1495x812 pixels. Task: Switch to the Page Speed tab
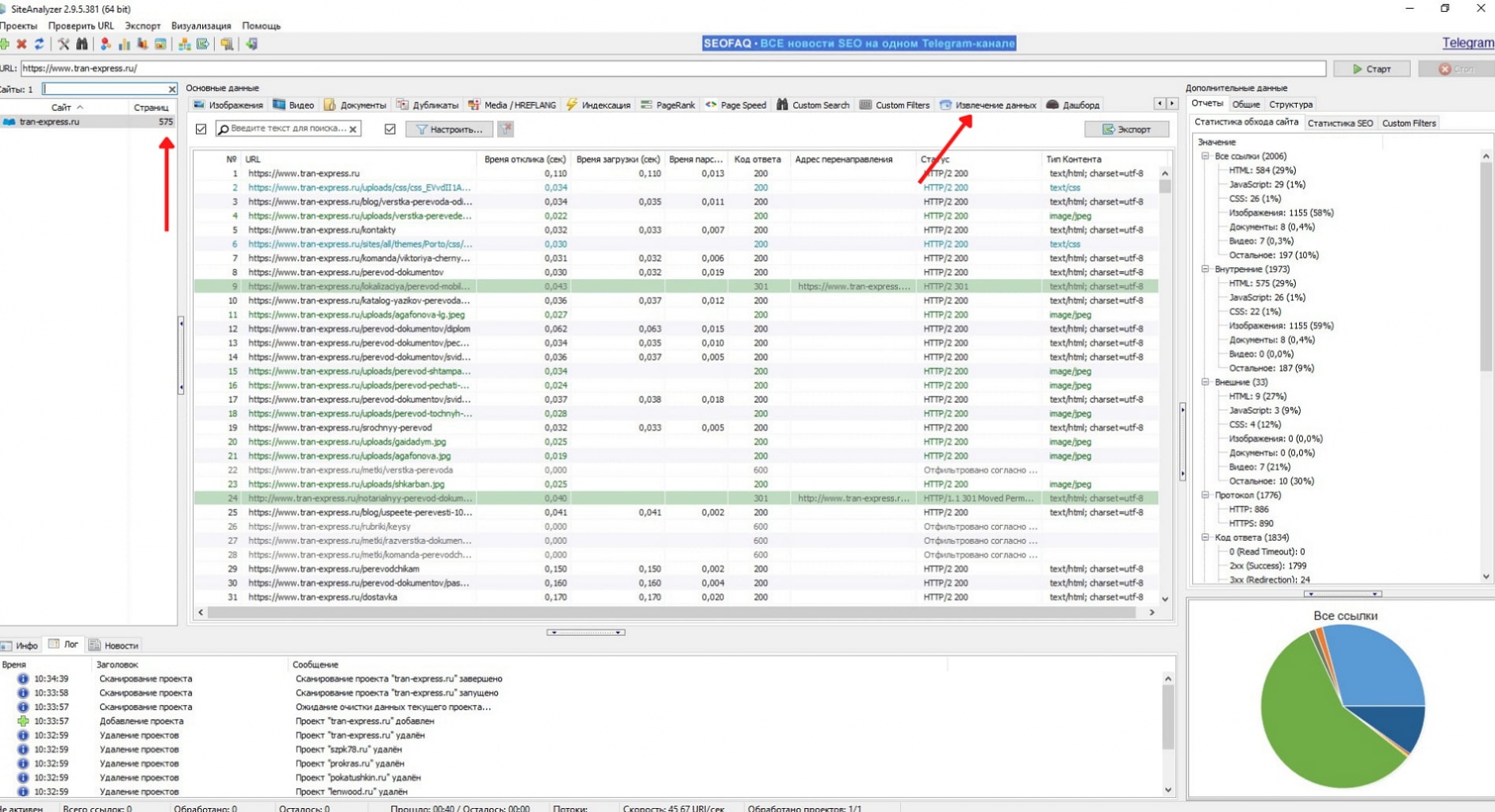[736, 105]
